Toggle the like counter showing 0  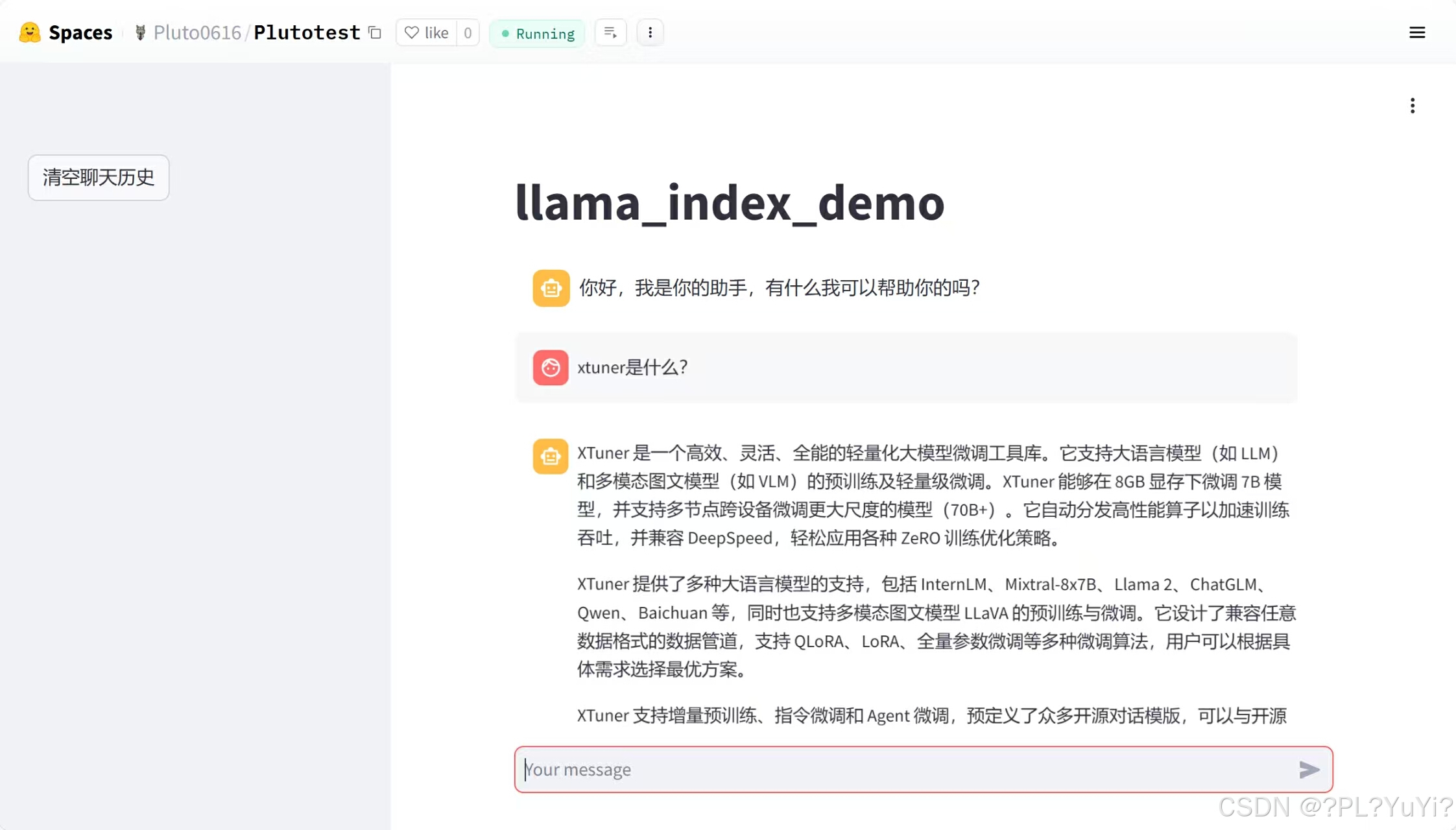coord(468,32)
